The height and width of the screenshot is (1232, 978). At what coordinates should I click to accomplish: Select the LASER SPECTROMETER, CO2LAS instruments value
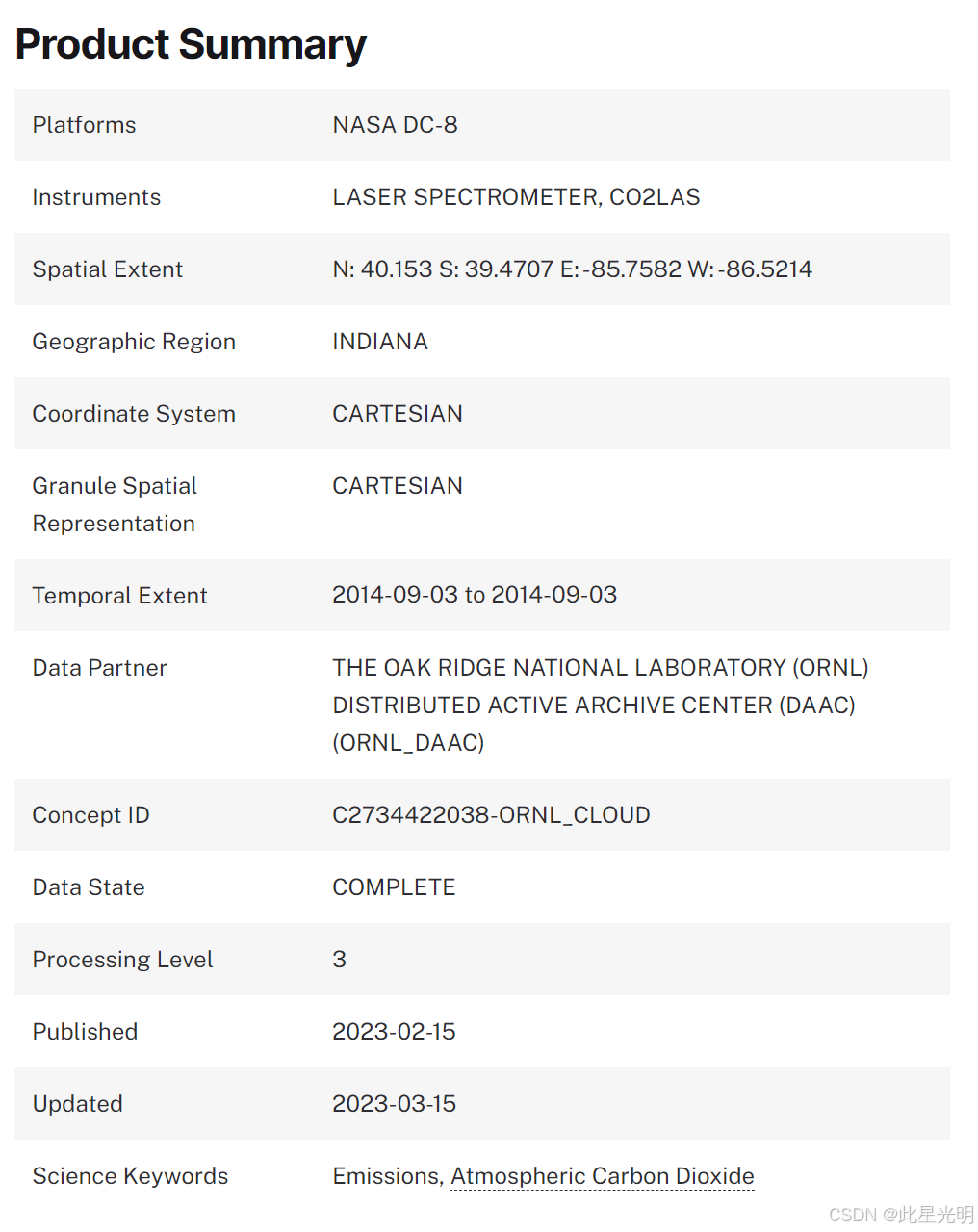pyautogui.click(x=516, y=197)
